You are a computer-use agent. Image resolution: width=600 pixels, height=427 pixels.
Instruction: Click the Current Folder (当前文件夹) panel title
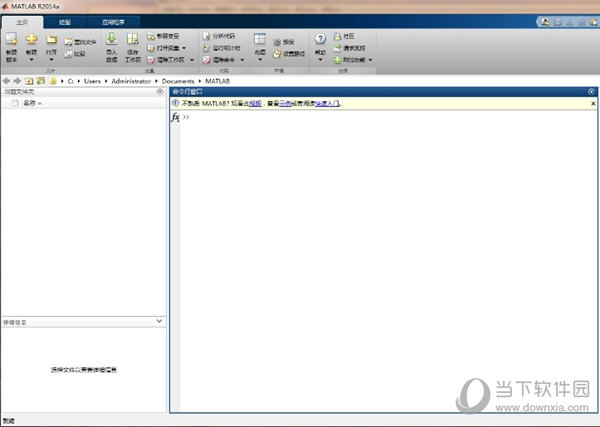(19, 92)
